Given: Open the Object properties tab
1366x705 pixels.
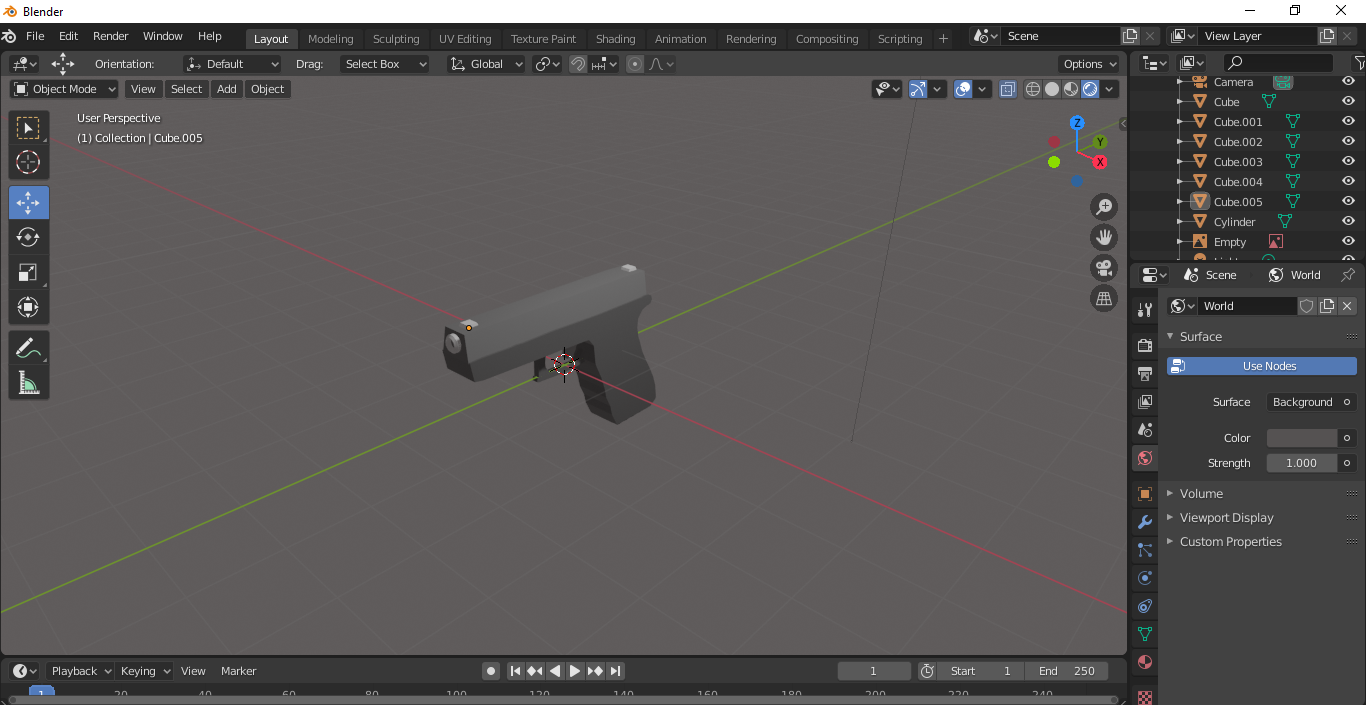Looking at the screenshot, I should coord(1145,494).
